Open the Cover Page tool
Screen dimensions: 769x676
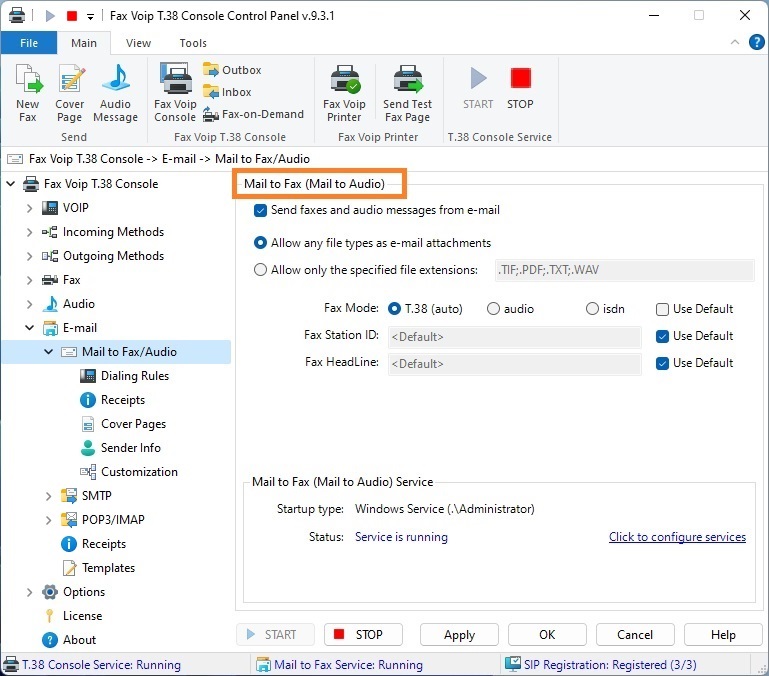(70, 93)
